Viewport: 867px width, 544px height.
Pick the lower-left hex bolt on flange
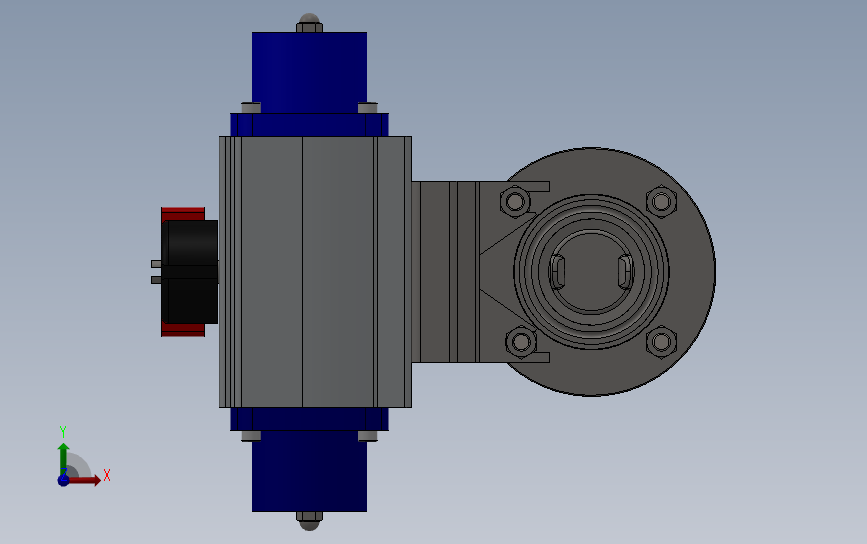pos(521,342)
